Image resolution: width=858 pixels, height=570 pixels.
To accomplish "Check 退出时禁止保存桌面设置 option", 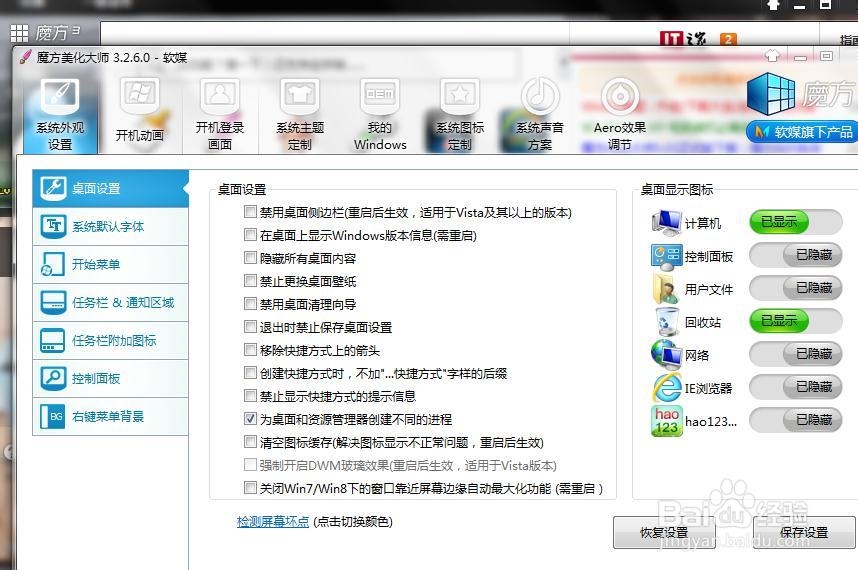I will point(250,327).
